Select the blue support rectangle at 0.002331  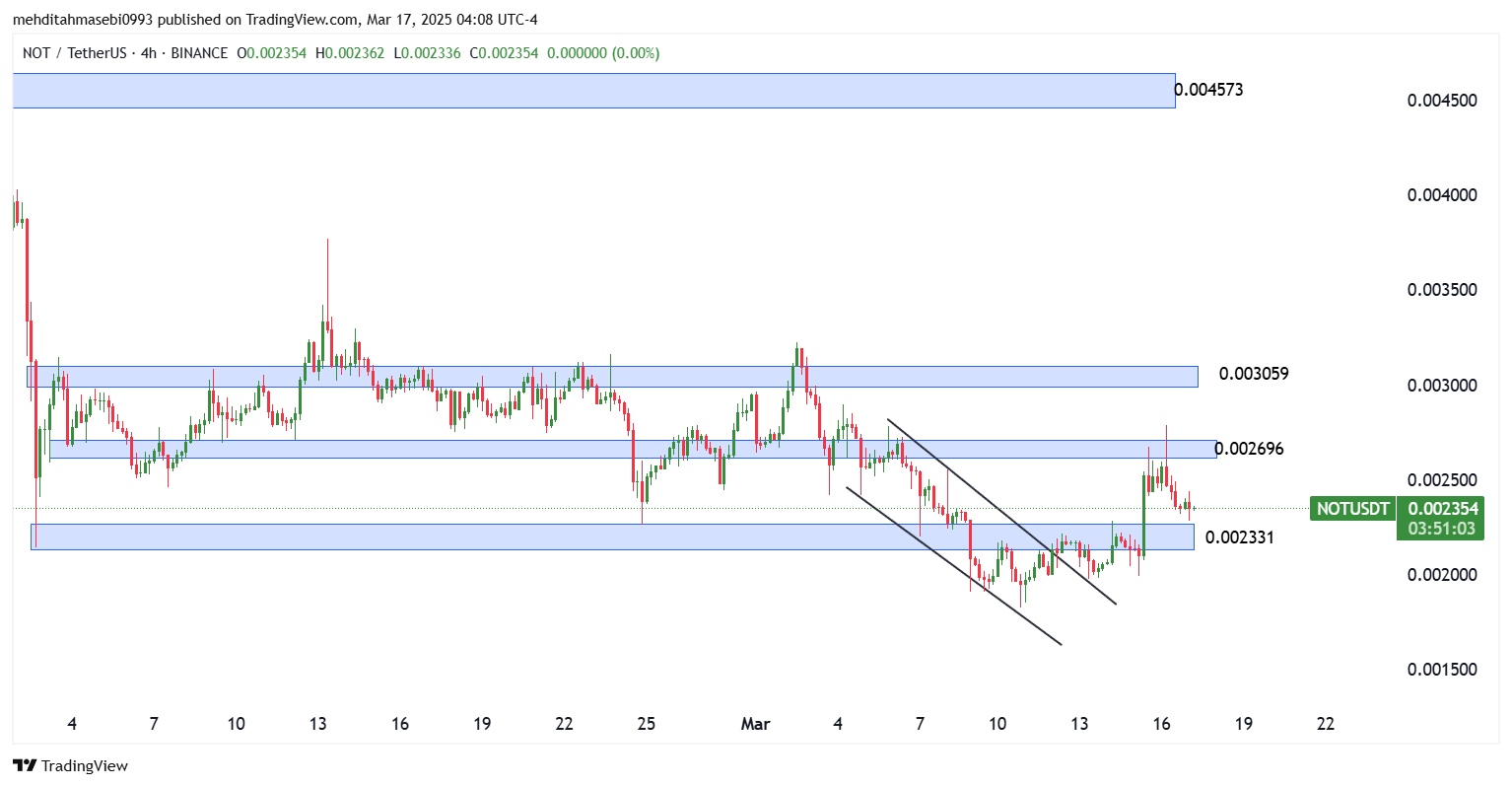tap(612, 537)
